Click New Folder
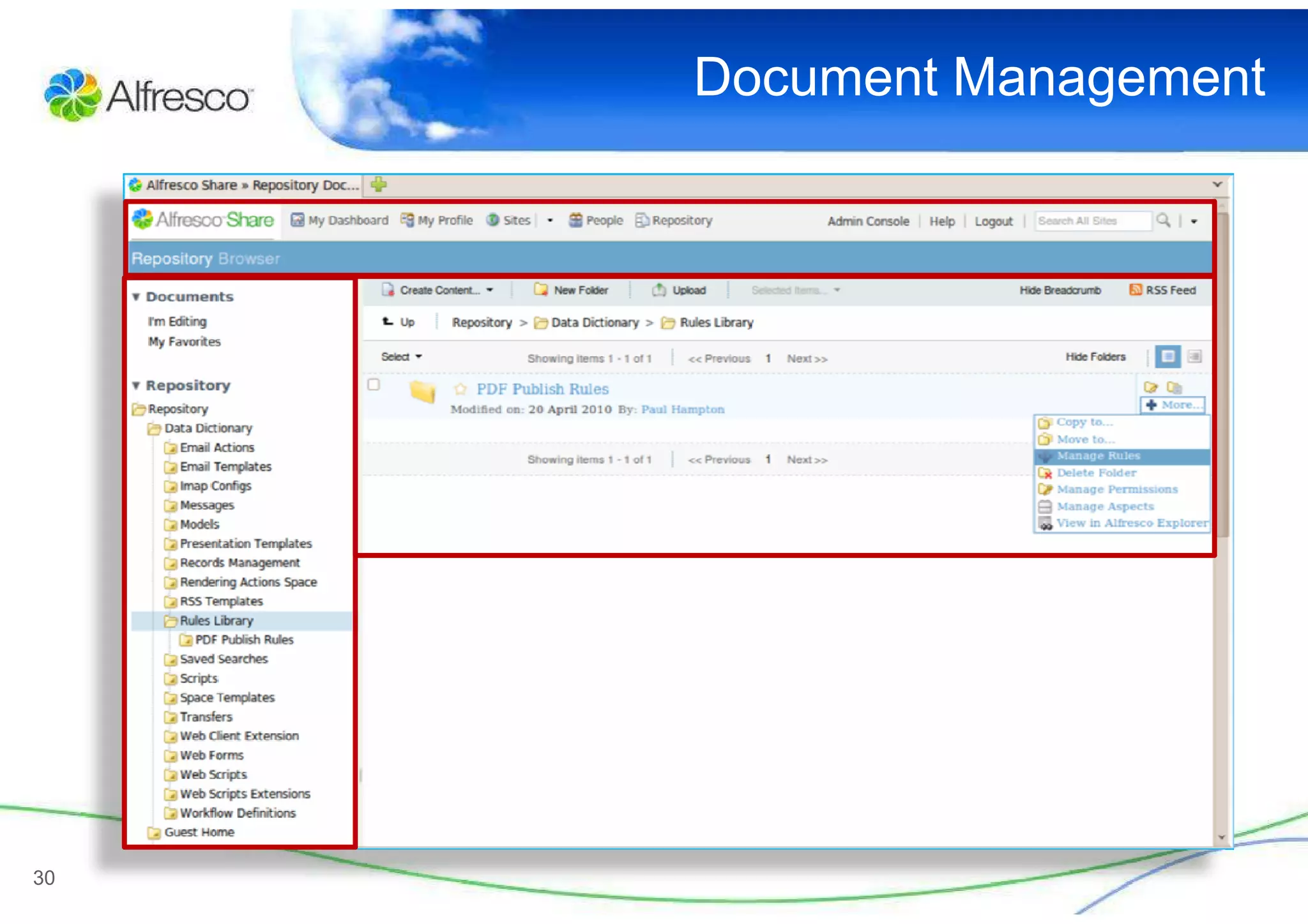1308x924 pixels. [571, 290]
